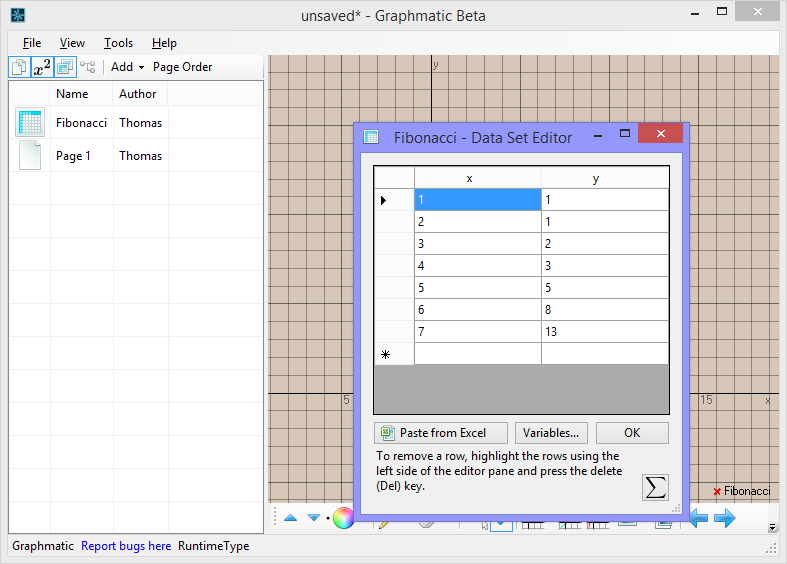Viewport: 787px width, 564px height.
Task: Click the bottom toolbar drag handle
Action: pos(275,516)
